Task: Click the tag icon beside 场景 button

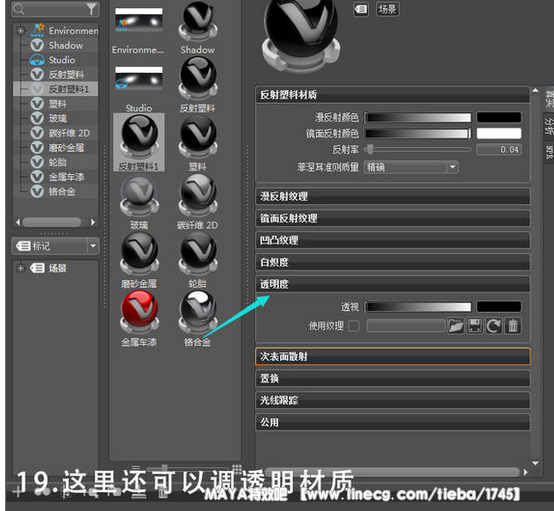Action: (361, 9)
